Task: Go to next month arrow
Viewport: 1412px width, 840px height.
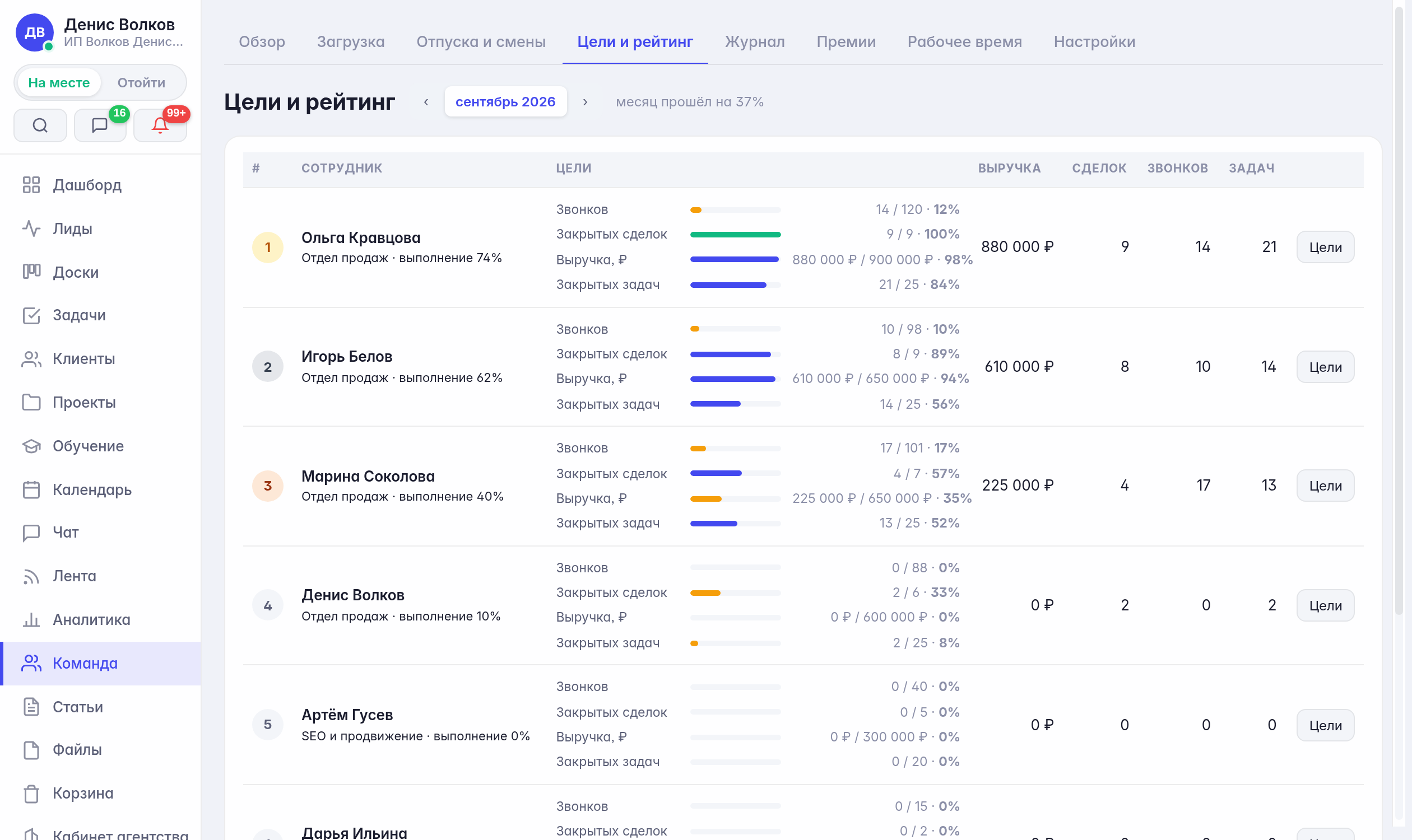Action: pos(585,102)
